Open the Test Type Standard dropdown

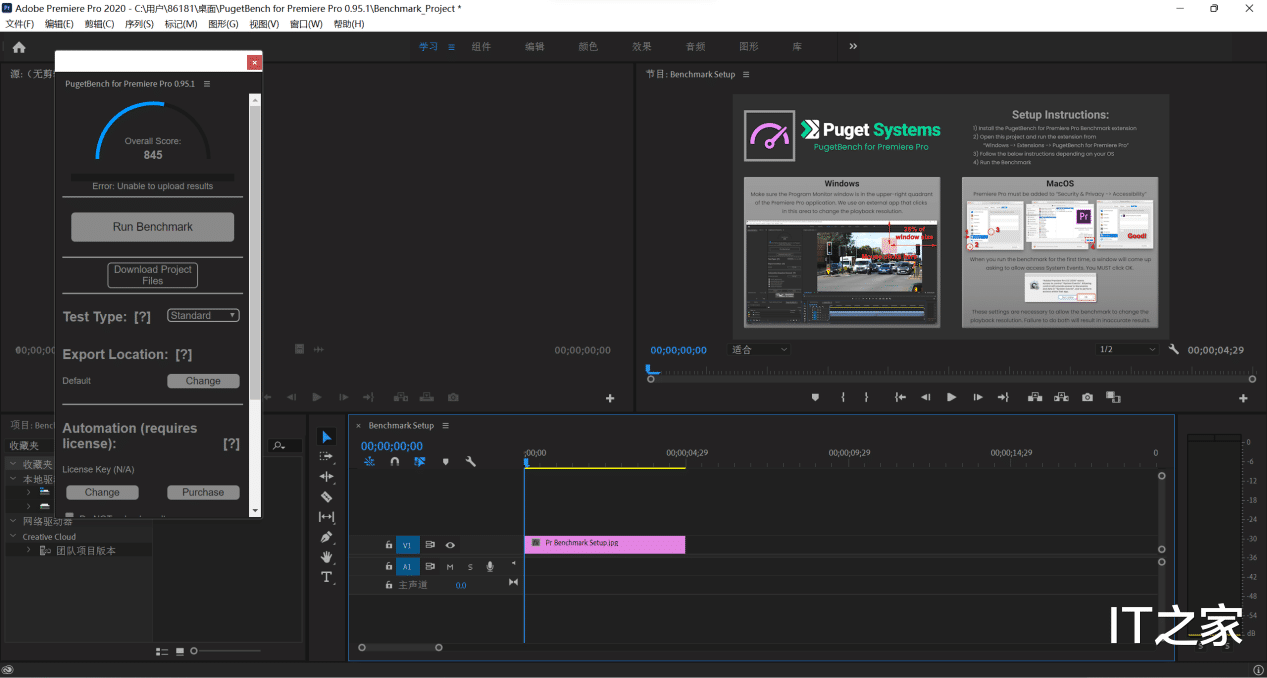coord(203,316)
